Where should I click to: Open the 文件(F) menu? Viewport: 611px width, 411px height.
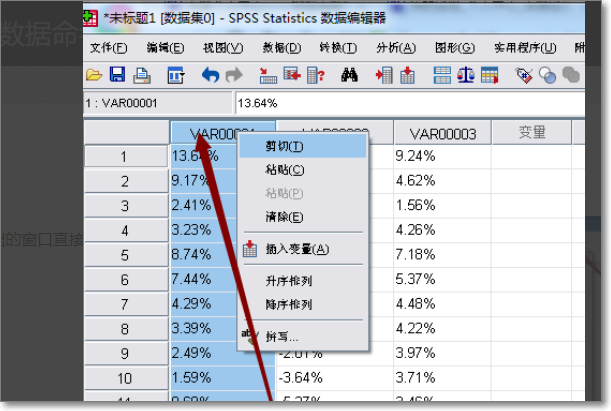coord(108,48)
